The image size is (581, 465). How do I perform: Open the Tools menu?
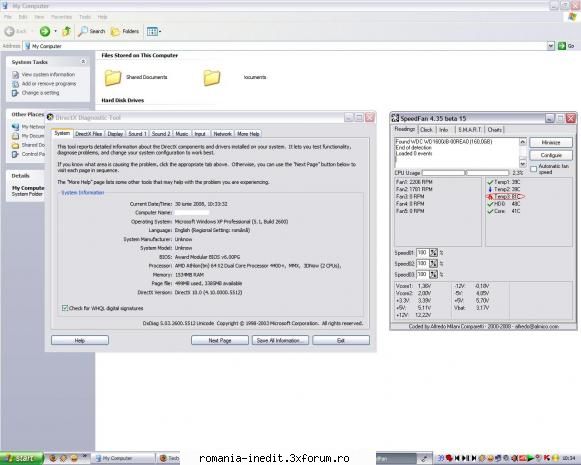click(85, 17)
